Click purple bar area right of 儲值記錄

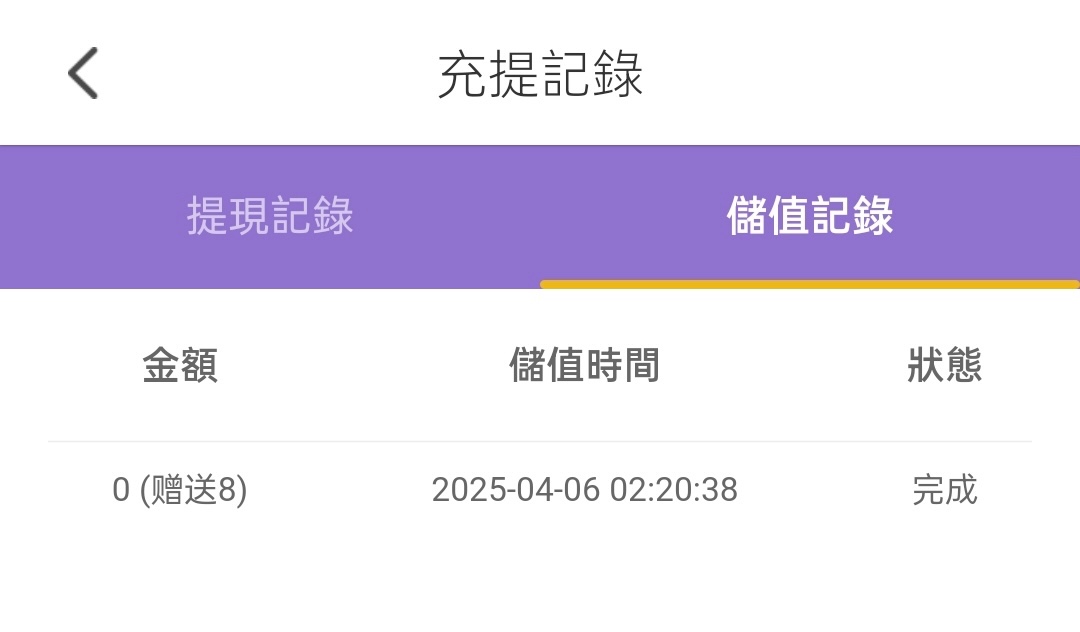point(990,216)
